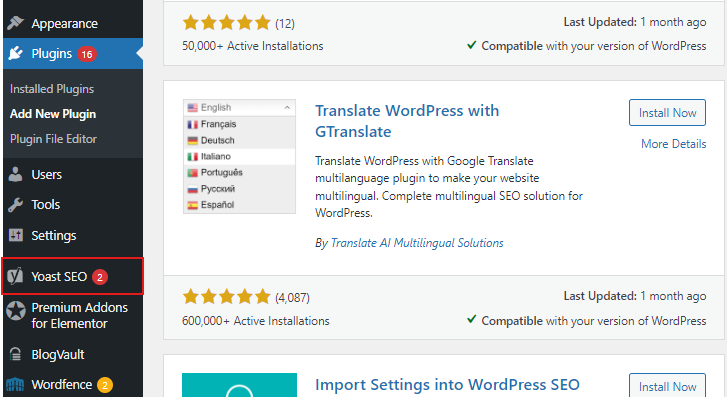Select Add New Plugin submenu item

coord(53,114)
